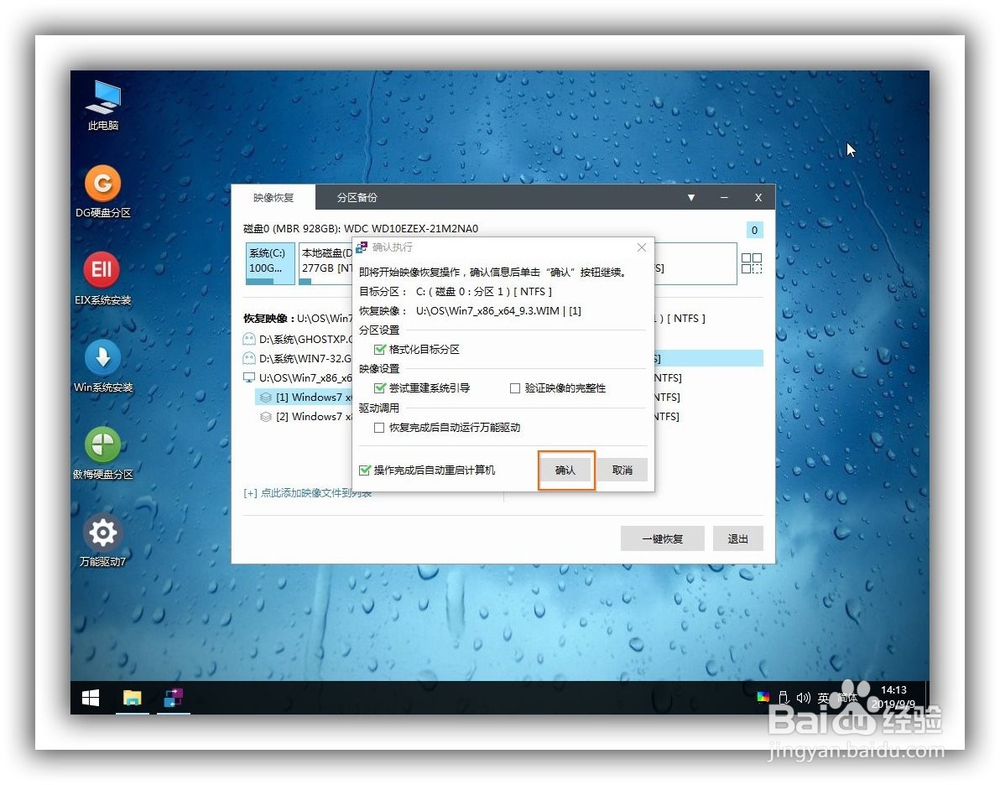Close the 确认执行 dialog
The height and width of the screenshot is (785, 1000).
642,247
